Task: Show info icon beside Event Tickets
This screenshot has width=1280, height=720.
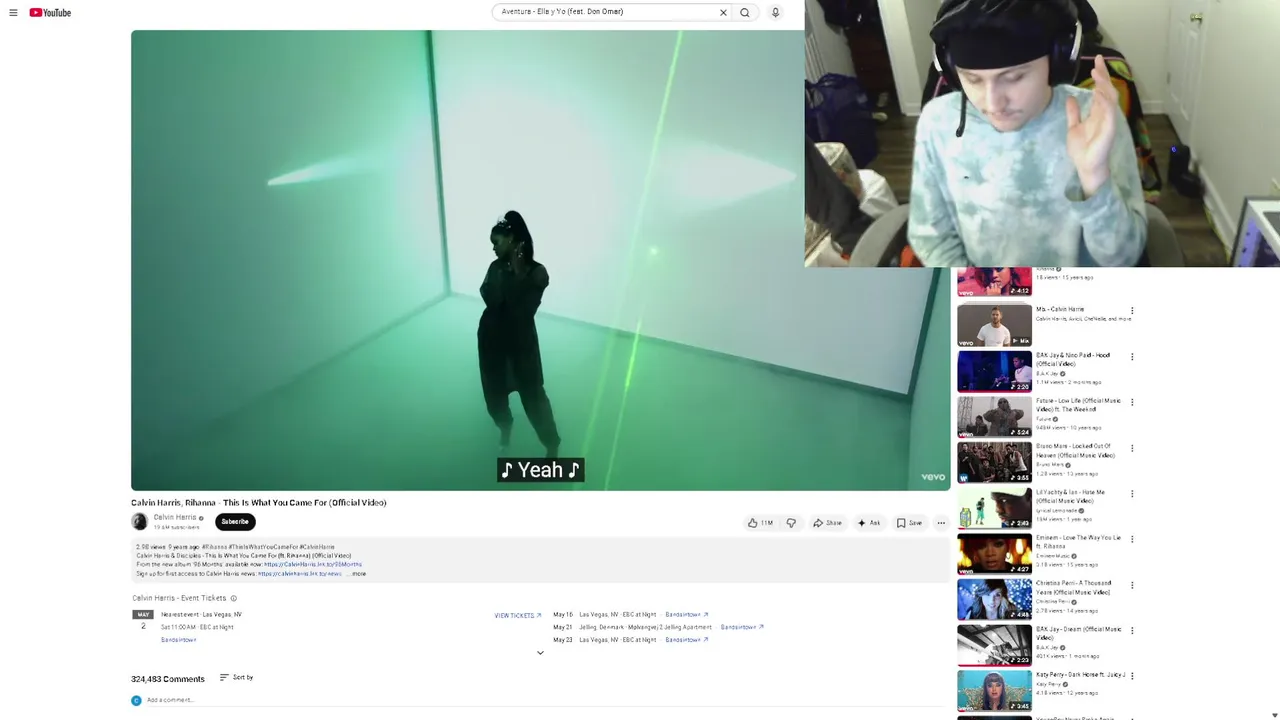Action: (234, 598)
